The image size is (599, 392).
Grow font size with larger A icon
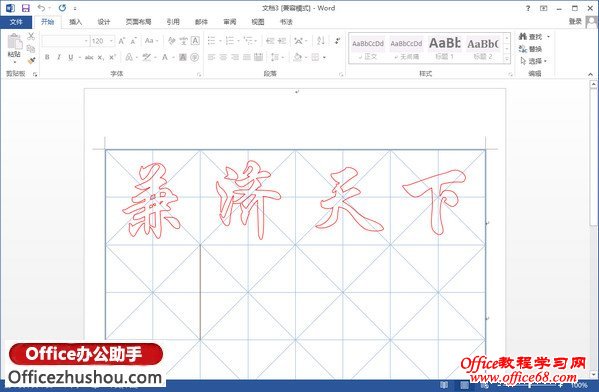coord(121,41)
